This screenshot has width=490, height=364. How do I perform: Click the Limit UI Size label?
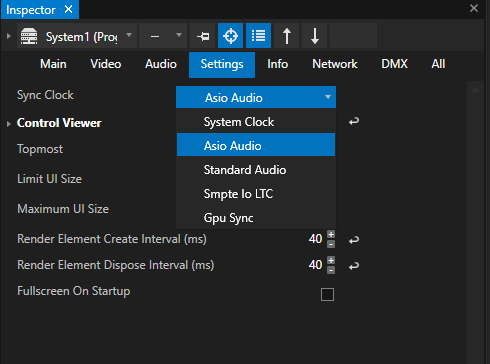[49, 179]
